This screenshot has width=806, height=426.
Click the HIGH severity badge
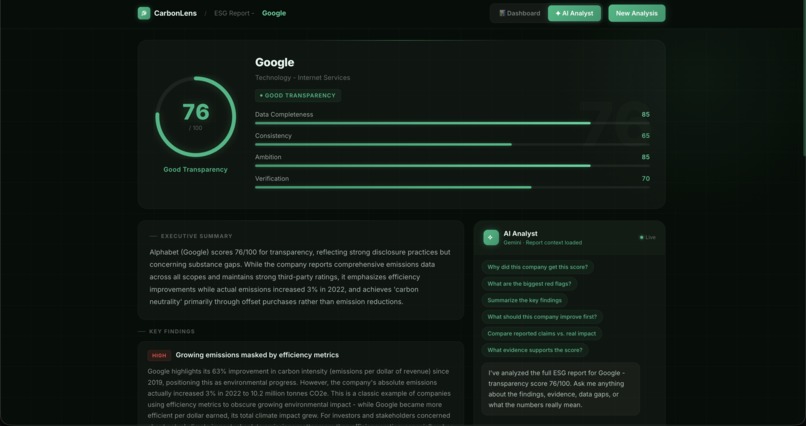159,355
